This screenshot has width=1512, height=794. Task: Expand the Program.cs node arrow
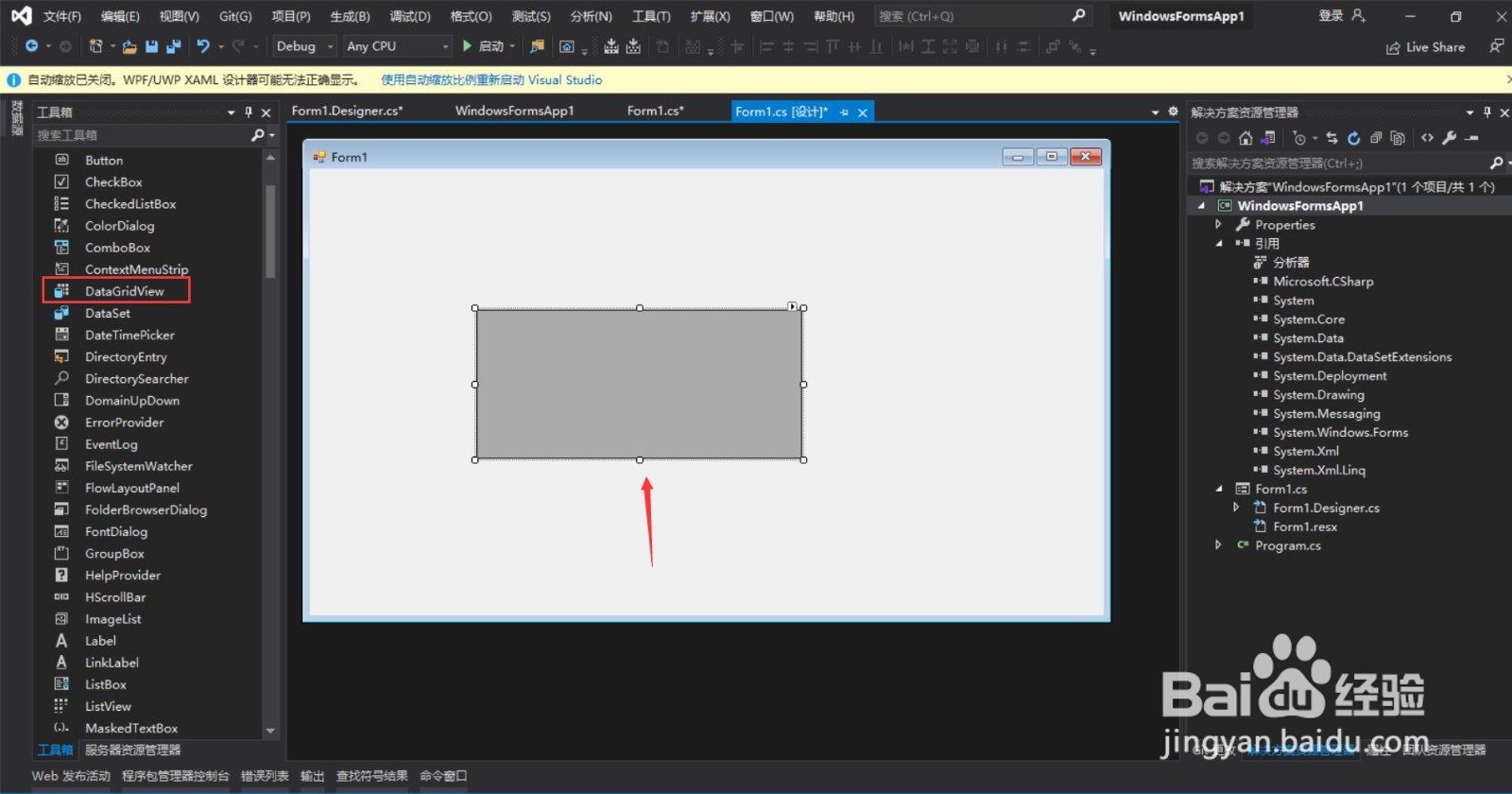point(1218,545)
